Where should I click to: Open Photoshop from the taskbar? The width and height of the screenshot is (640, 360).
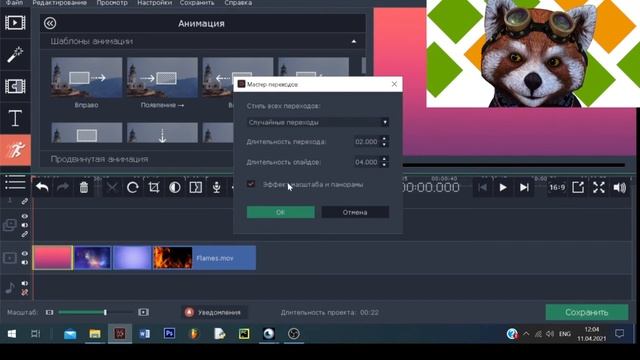(x=169, y=334)
